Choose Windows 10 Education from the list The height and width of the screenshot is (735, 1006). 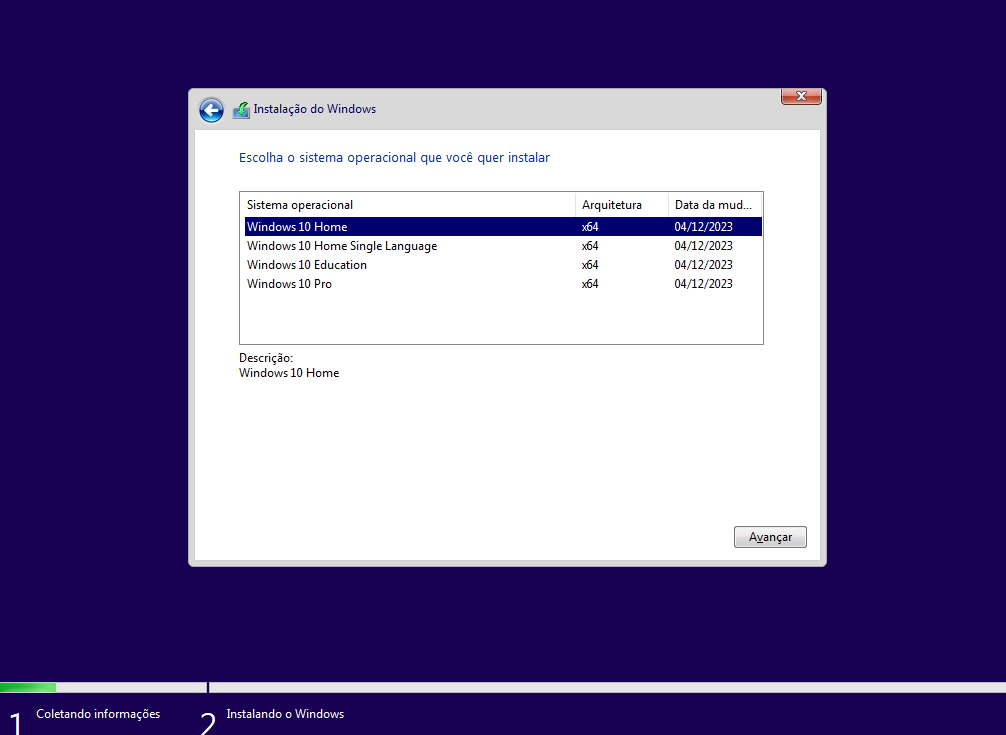coord(306,265)
